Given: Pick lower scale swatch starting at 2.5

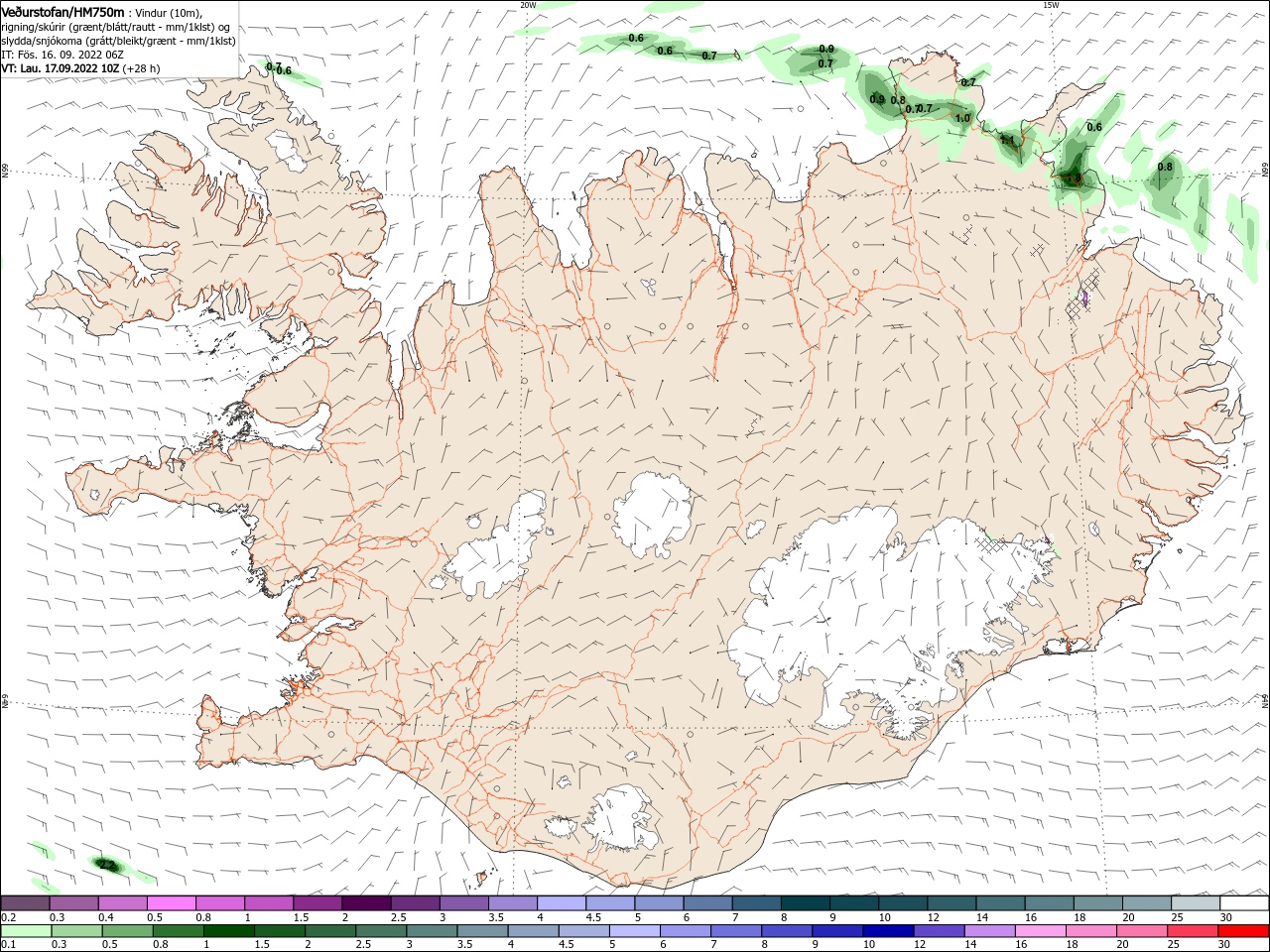Looking at the screenshot, I should 380,931.
